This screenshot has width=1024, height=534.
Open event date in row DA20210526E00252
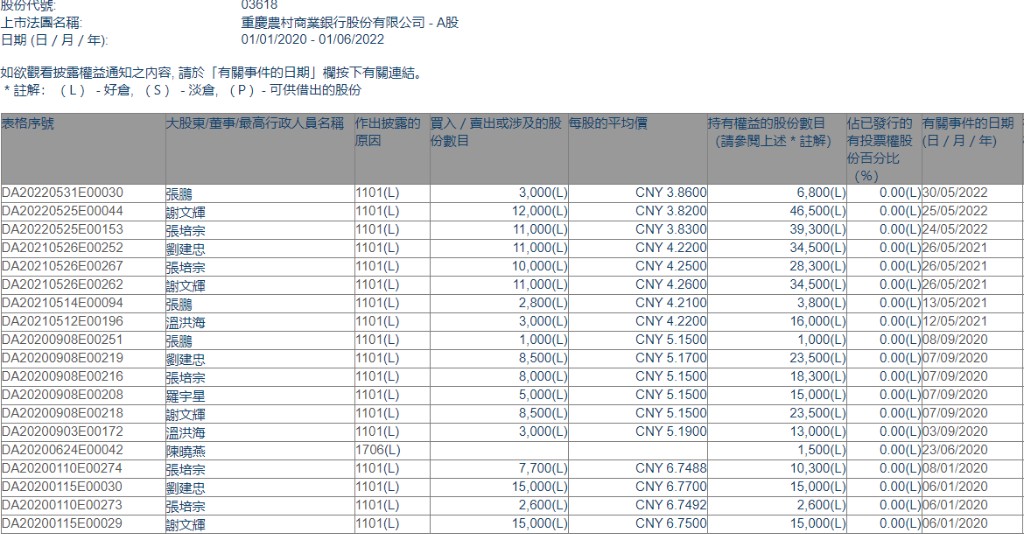coord(955,247)
